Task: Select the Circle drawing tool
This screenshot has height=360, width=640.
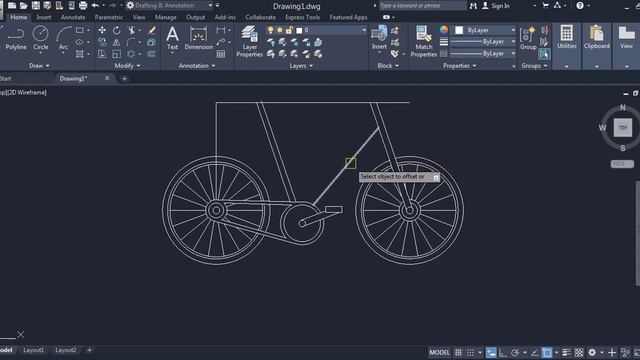Action: coord(40,38)
